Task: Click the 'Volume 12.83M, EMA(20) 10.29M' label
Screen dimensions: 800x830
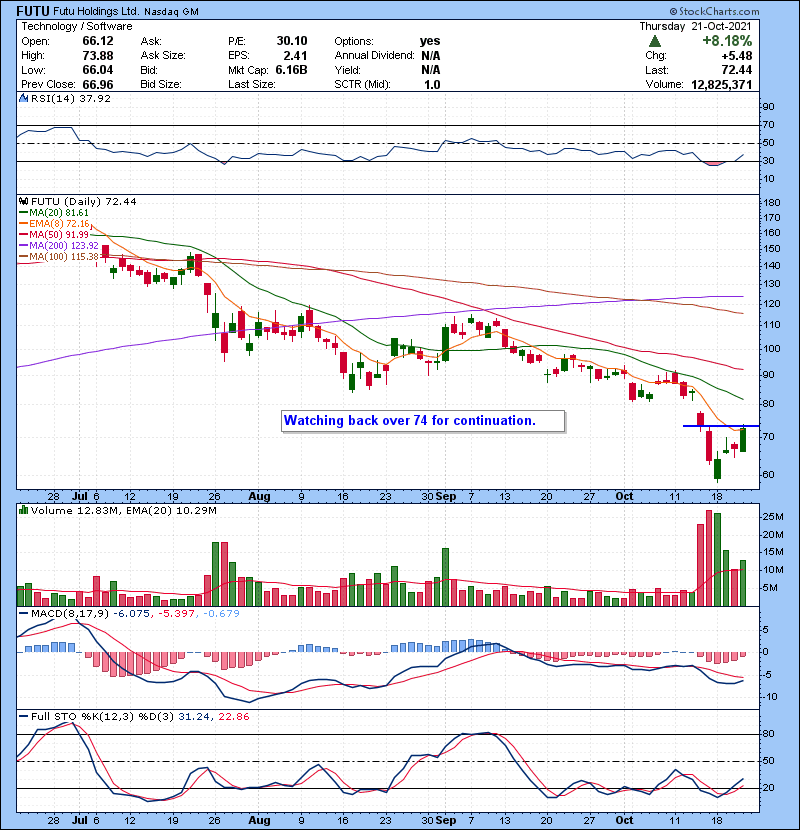Action: 124,511
